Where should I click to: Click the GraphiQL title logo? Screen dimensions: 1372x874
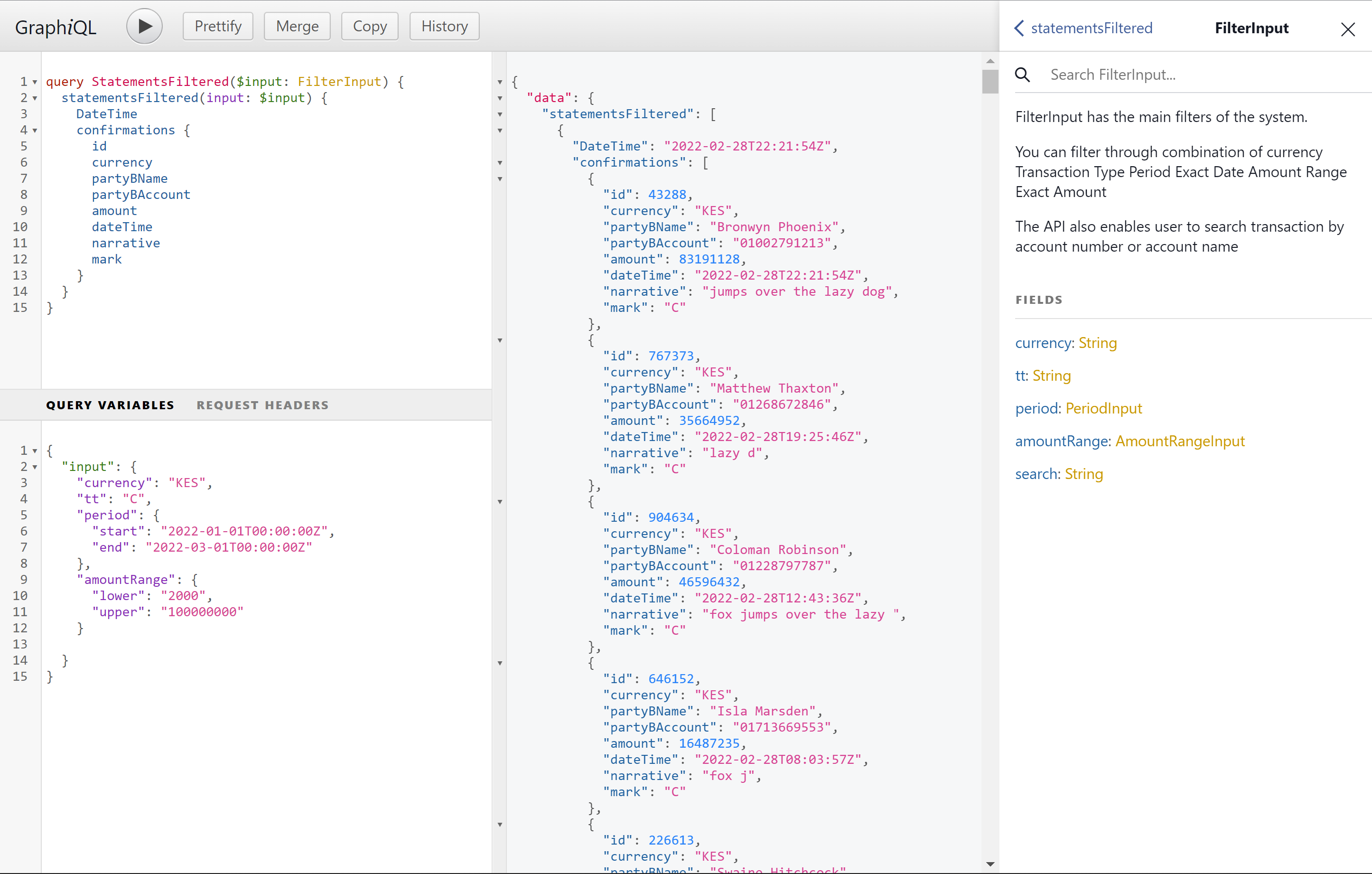56,27
